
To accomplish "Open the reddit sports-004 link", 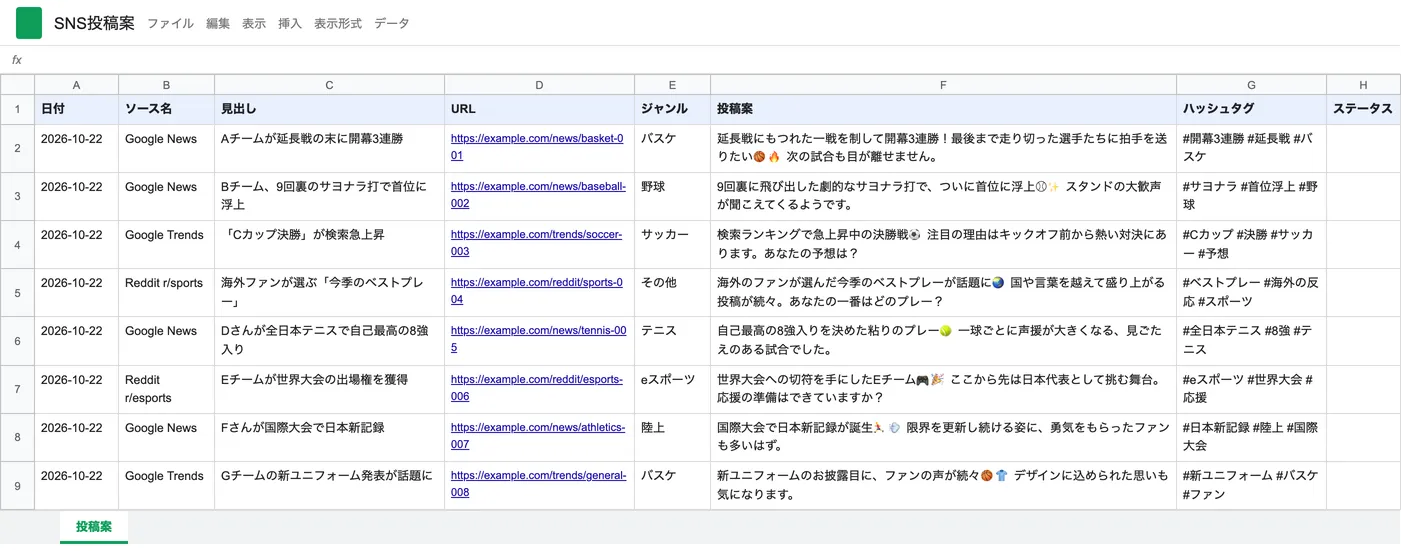I will coord(537,292).
